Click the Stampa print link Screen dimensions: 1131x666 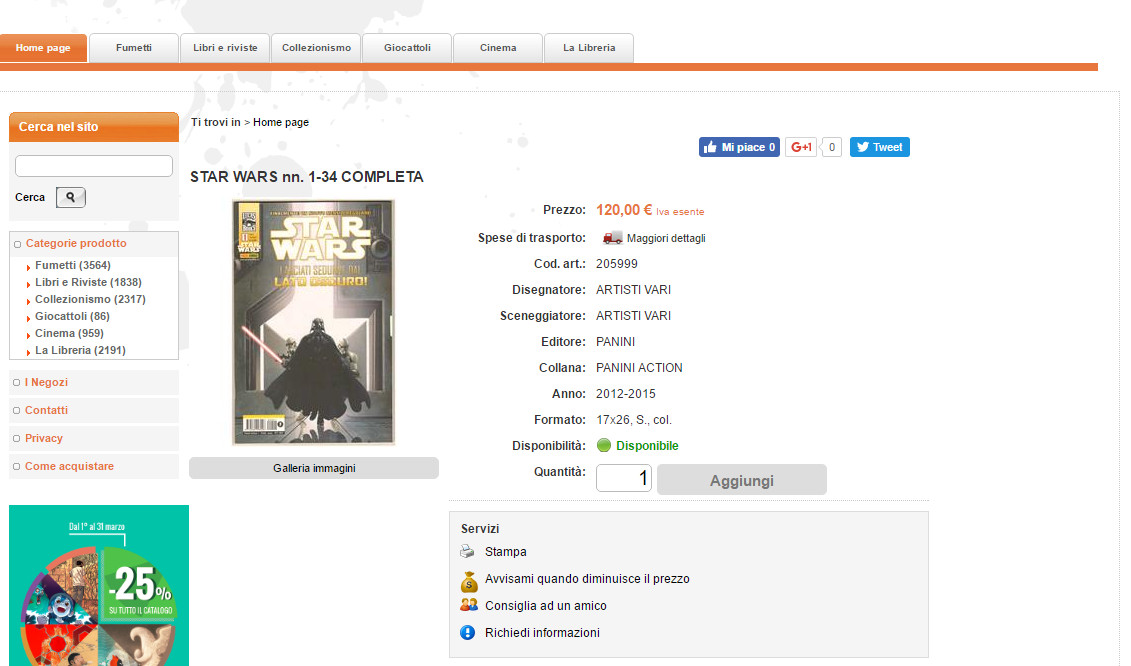coord(506,551)
